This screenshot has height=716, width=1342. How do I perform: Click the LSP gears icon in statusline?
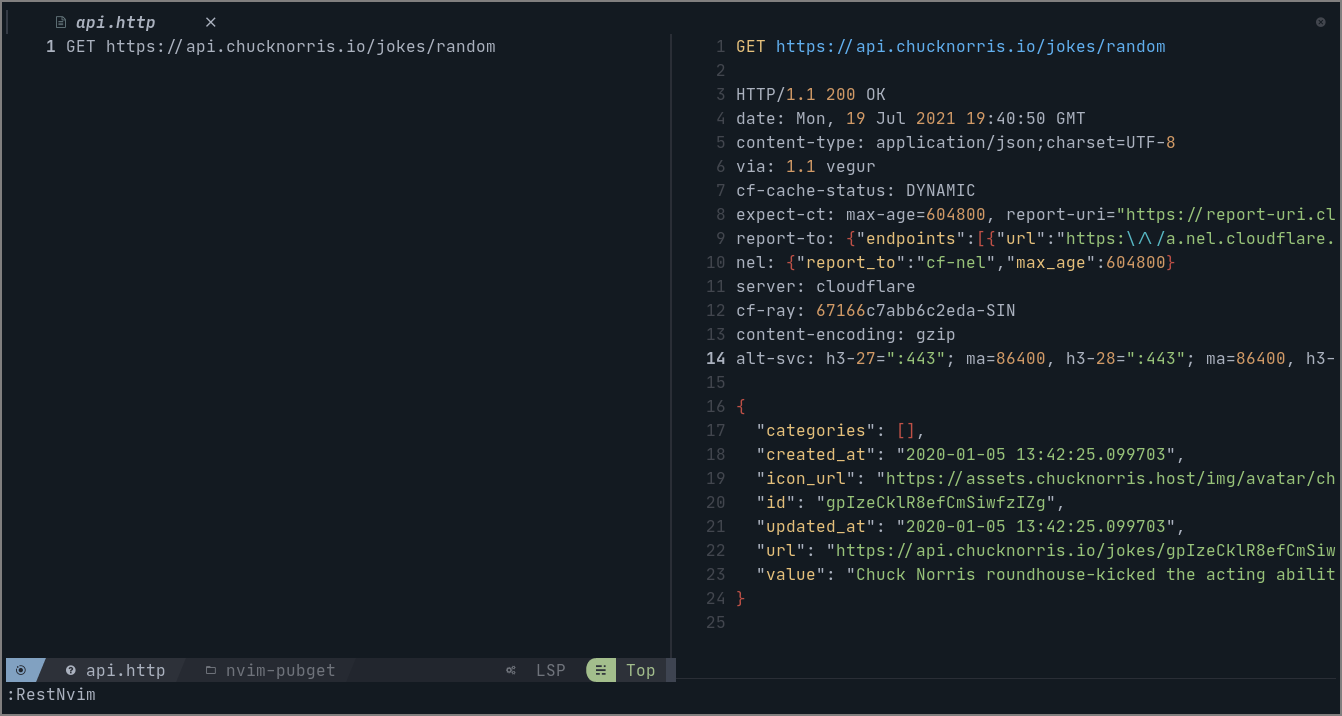point(511,670)
